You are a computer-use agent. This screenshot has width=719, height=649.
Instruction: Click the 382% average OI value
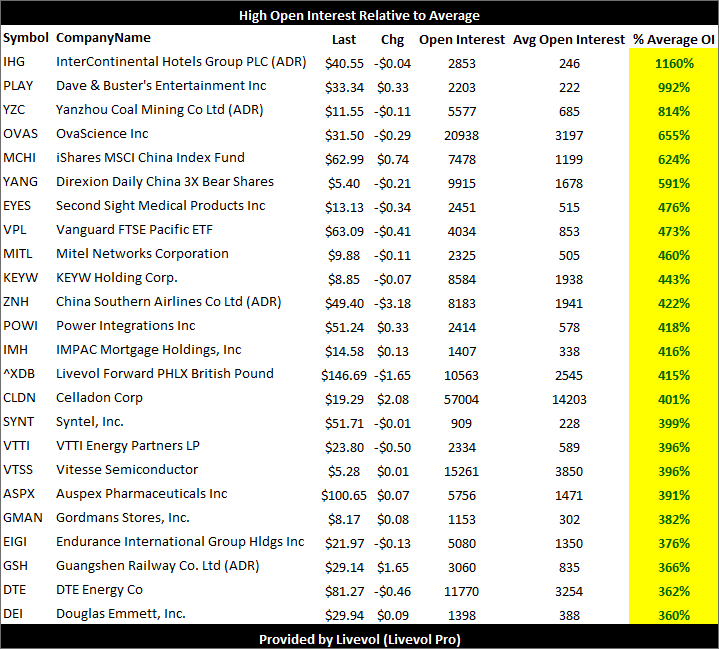[x=674, y=519]
